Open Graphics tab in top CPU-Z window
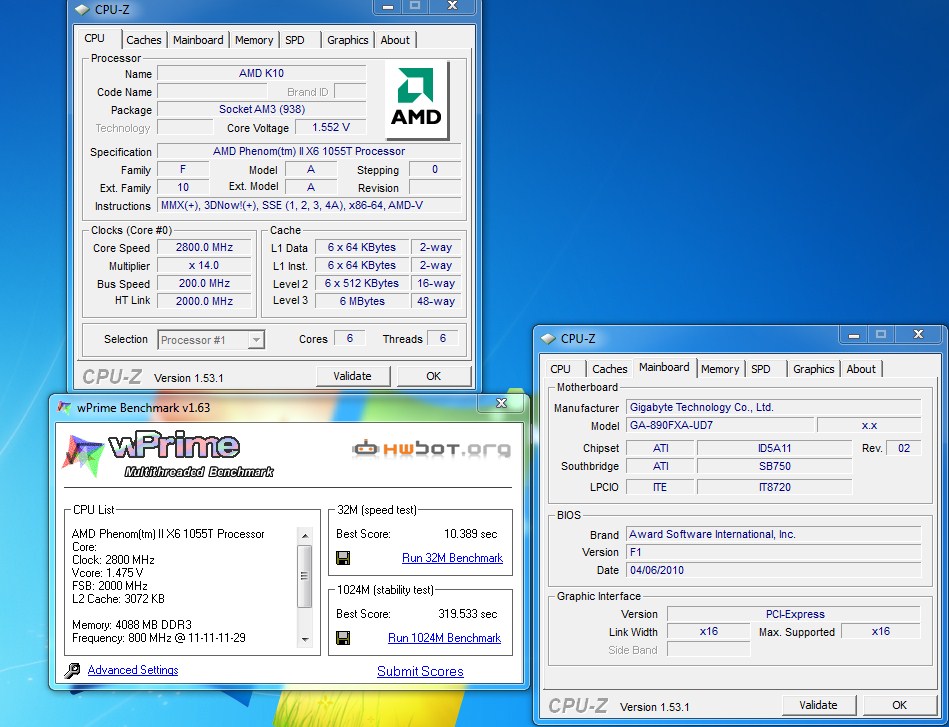Viewport: 949px width, 727px height. [347, 40]
